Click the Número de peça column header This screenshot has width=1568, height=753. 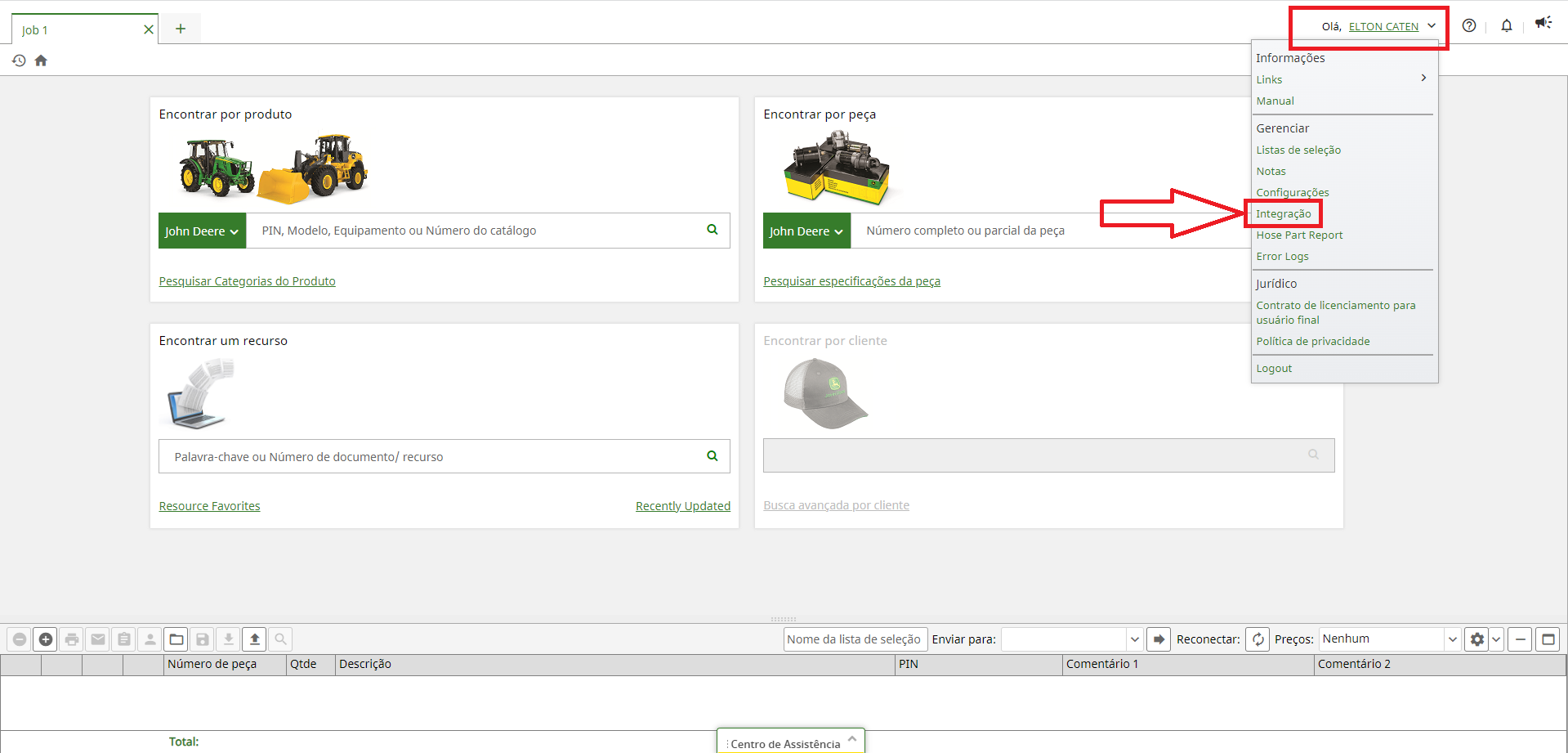pyautogui.click(x=225, y=664)
